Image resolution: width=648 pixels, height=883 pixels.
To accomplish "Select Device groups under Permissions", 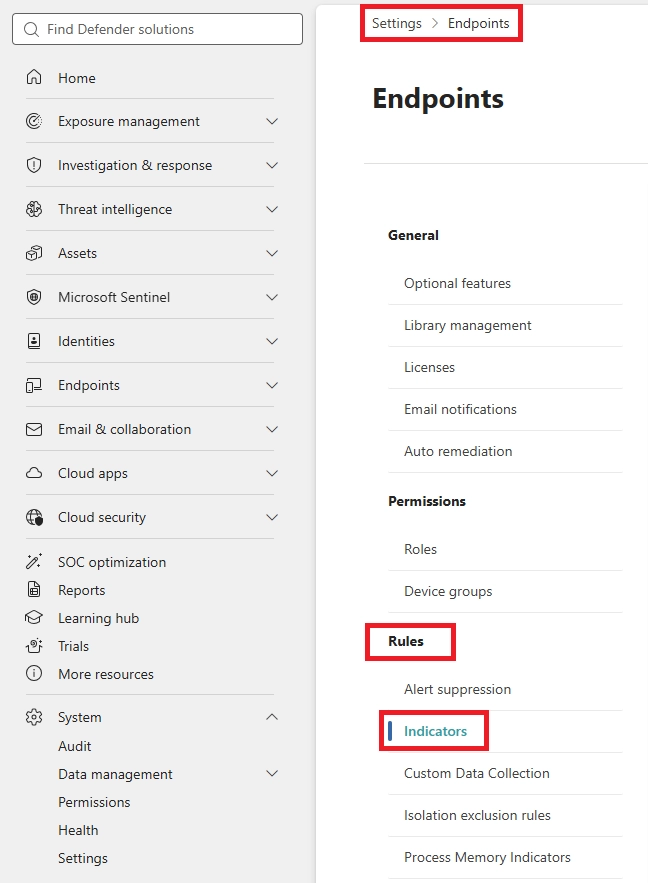I will (x=448, y=591).
